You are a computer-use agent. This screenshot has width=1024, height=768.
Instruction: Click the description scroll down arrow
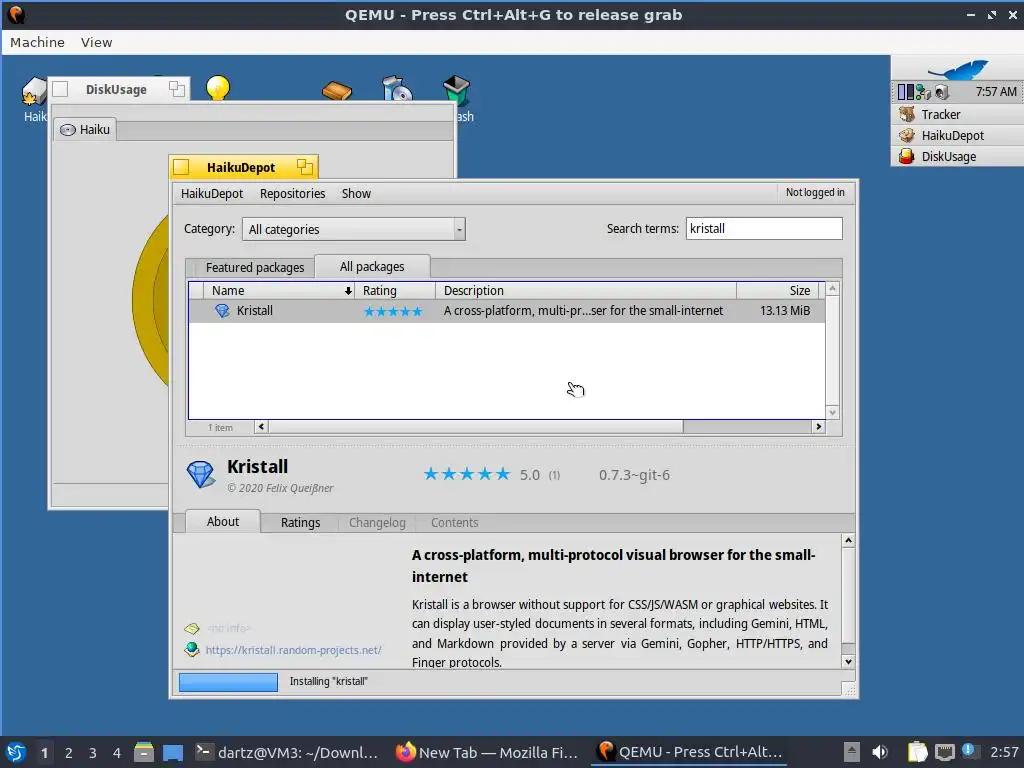click(848, 662)
